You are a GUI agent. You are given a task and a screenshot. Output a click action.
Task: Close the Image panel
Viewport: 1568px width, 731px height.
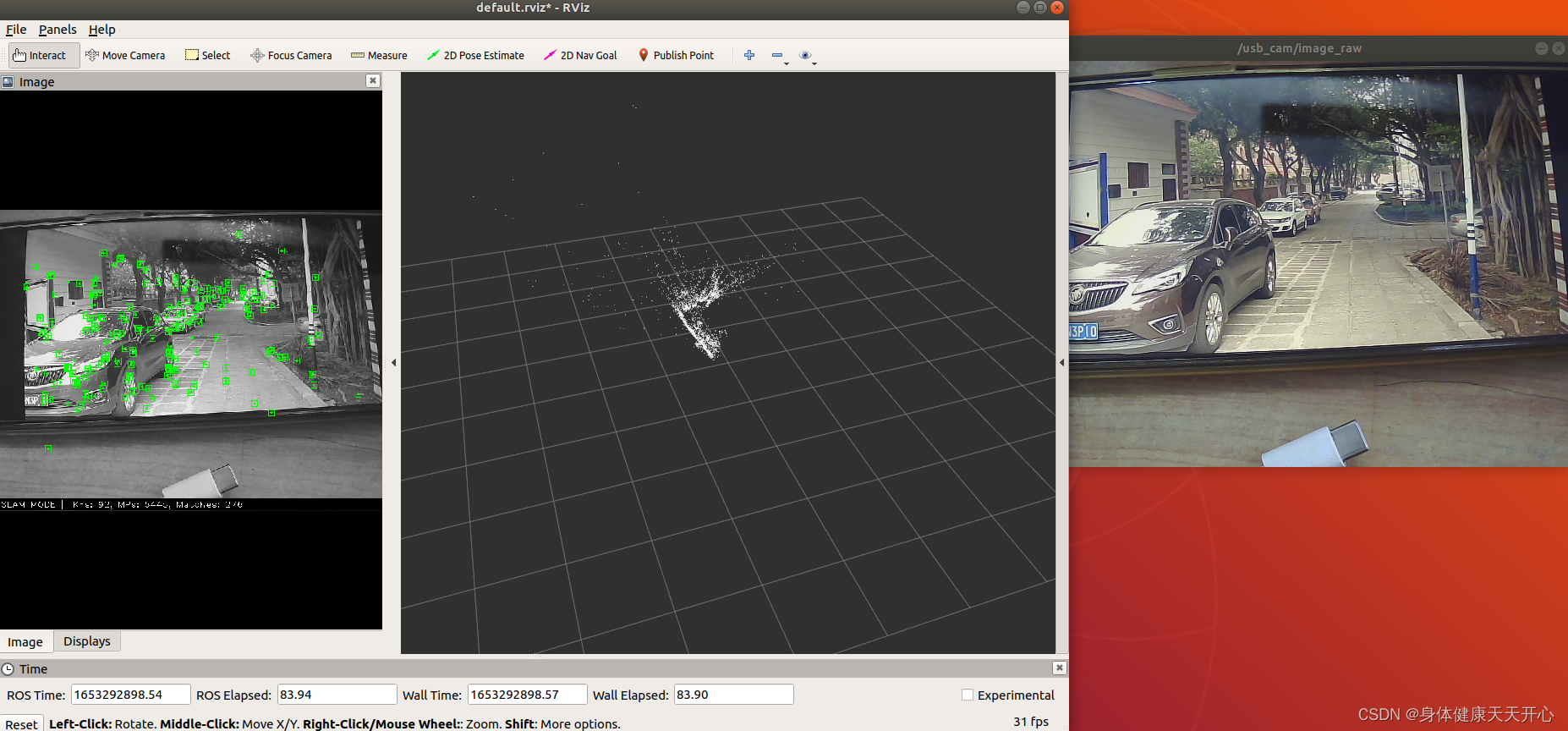point(373,80)
